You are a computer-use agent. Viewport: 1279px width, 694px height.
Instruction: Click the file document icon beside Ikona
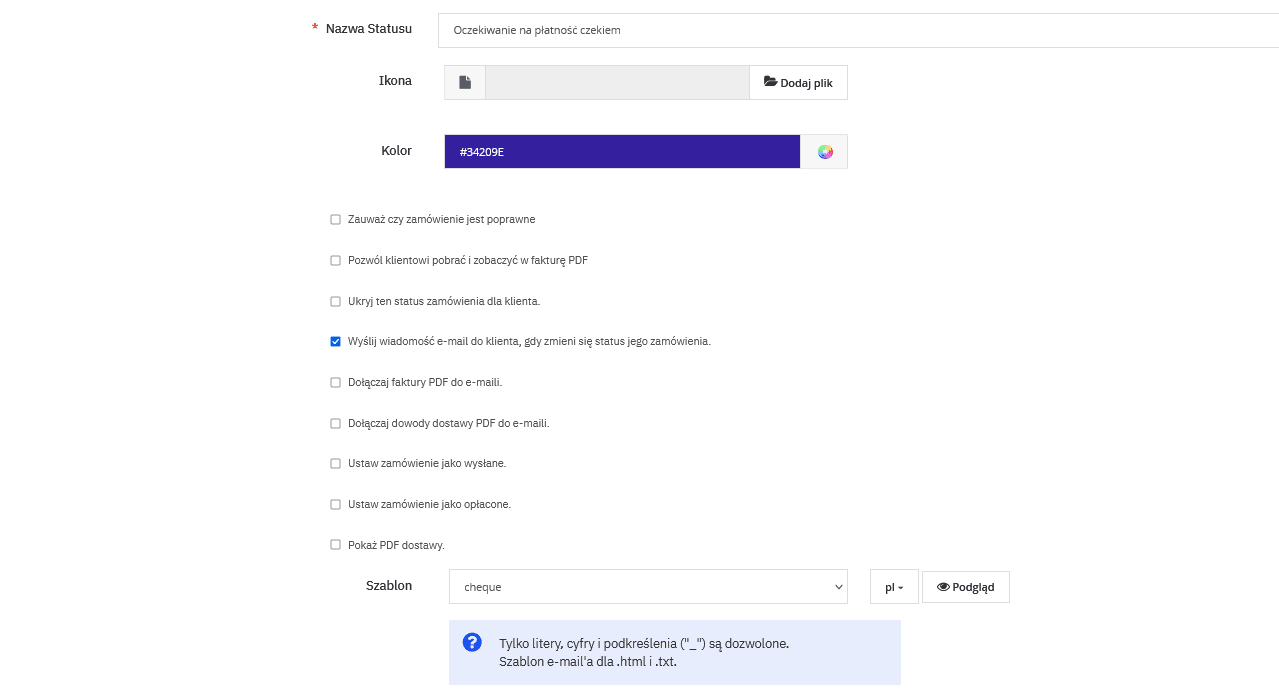(x=465, y=83)
